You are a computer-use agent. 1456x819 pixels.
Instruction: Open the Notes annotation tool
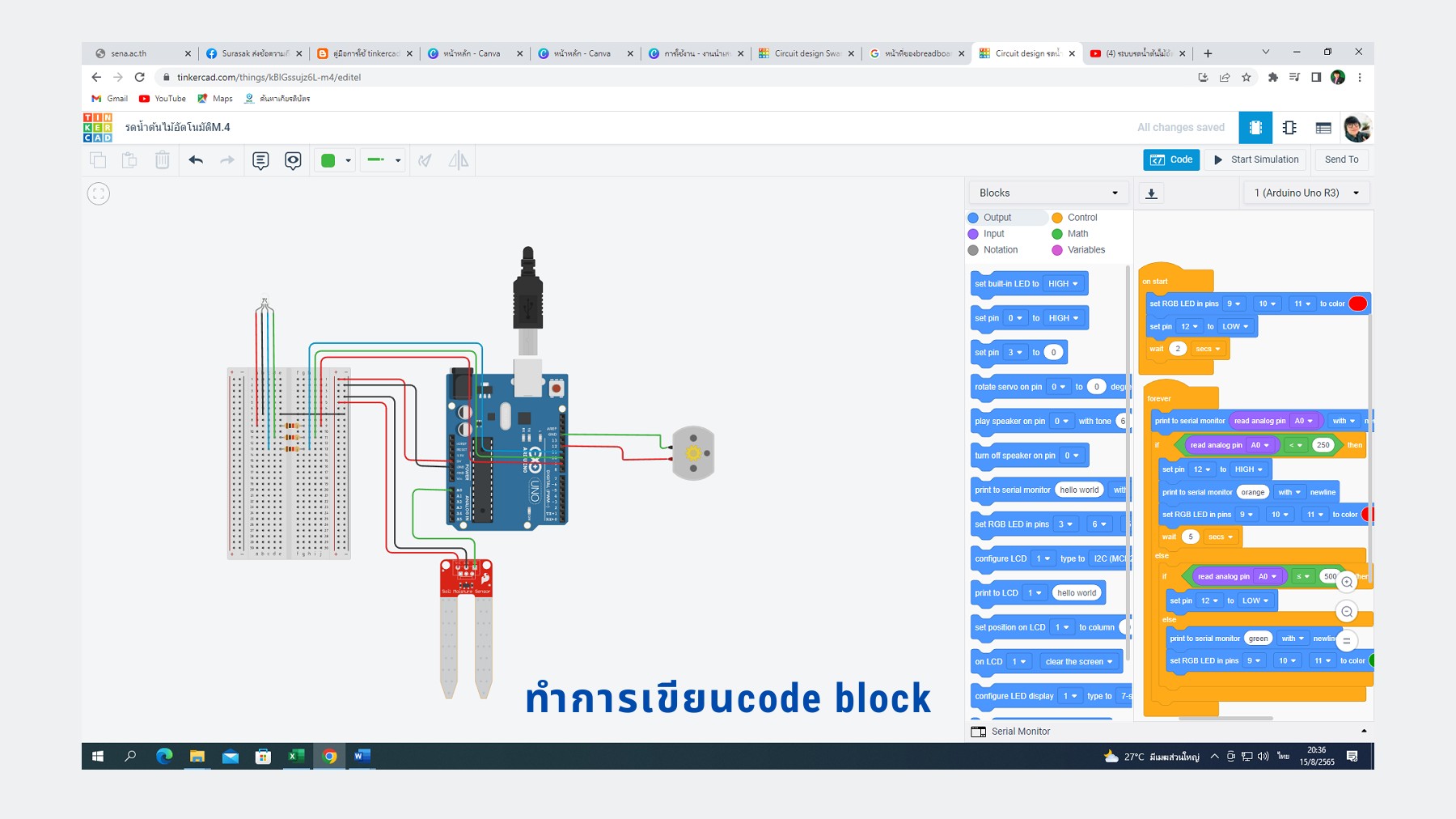259,159
